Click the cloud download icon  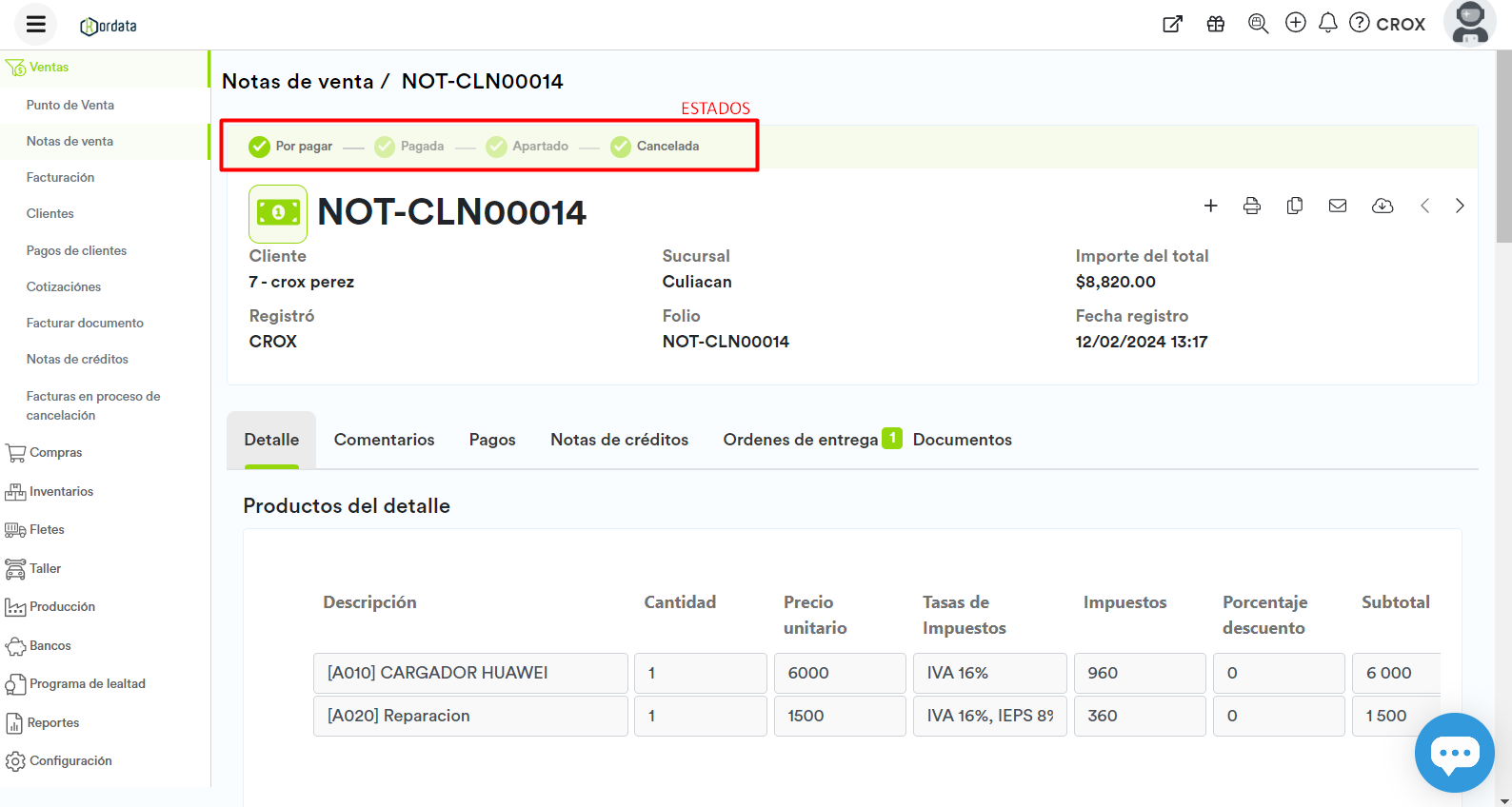click(1383, 206)
